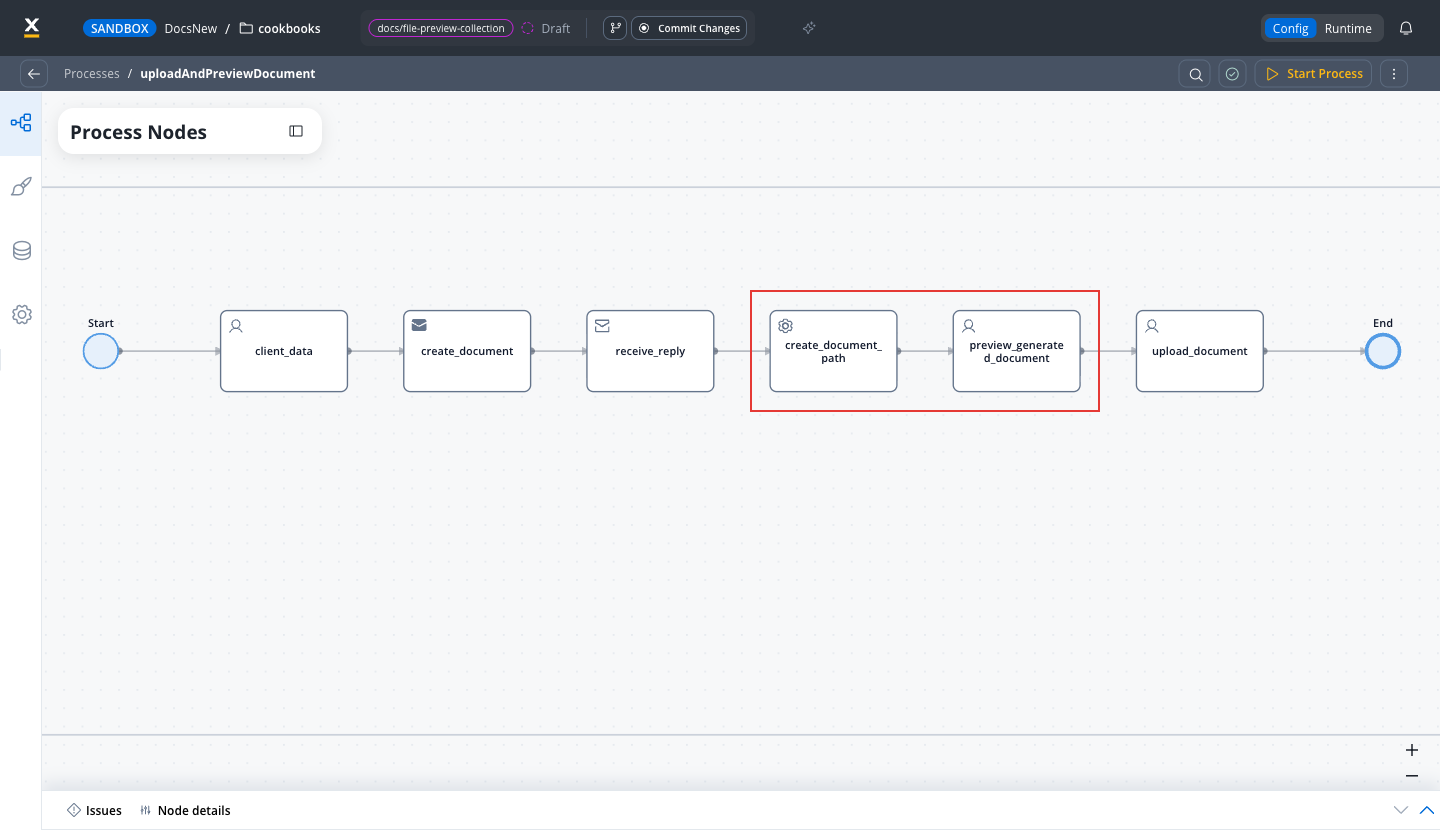Go back using the arrow button
Image resolution: width=1440 pixels, height=830 pixels.
[34, 74]
